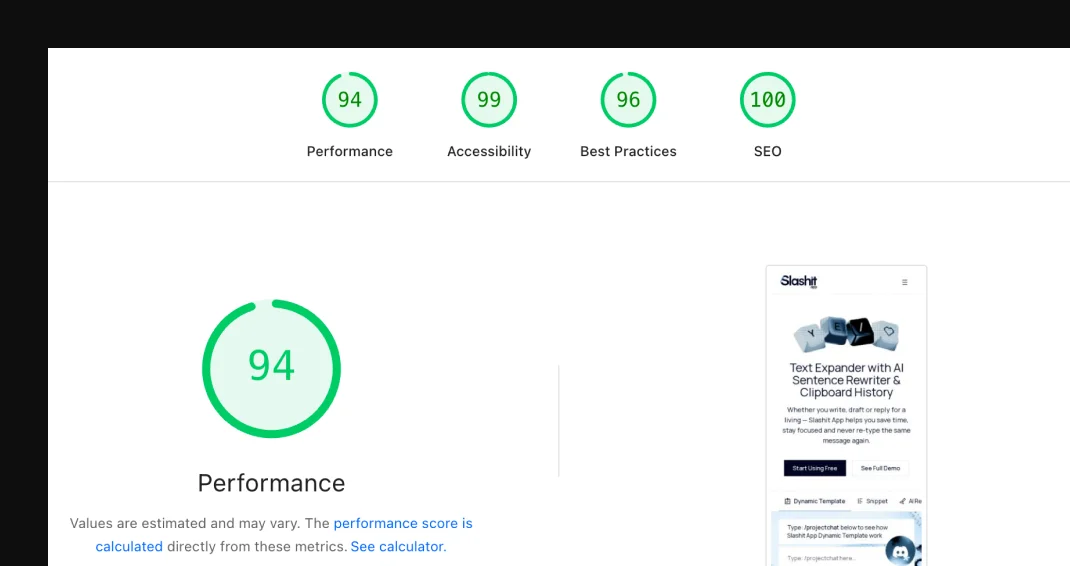Click the Accessibility score gauge showing 99
Image resolution: width=1070 pixels, height=566 pixels.
(x=489, y=100)
